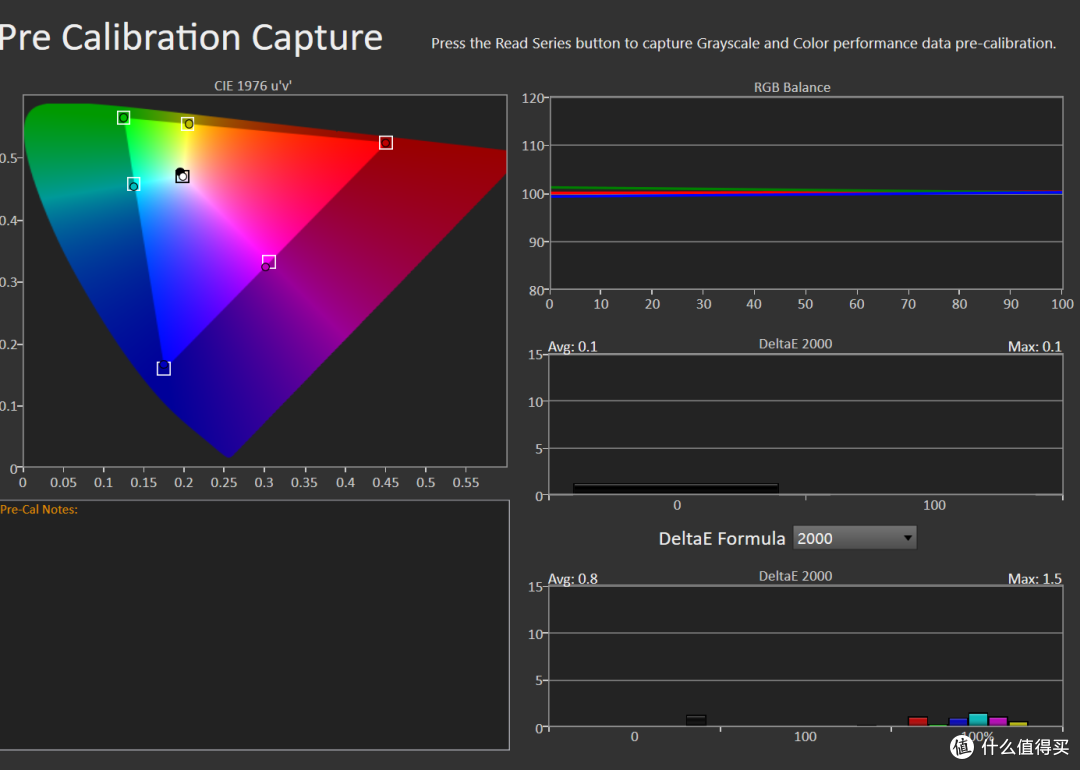Click the yellow bar in color DeltaE chart
This screenshot has height=770, width=1080.
1018,723
